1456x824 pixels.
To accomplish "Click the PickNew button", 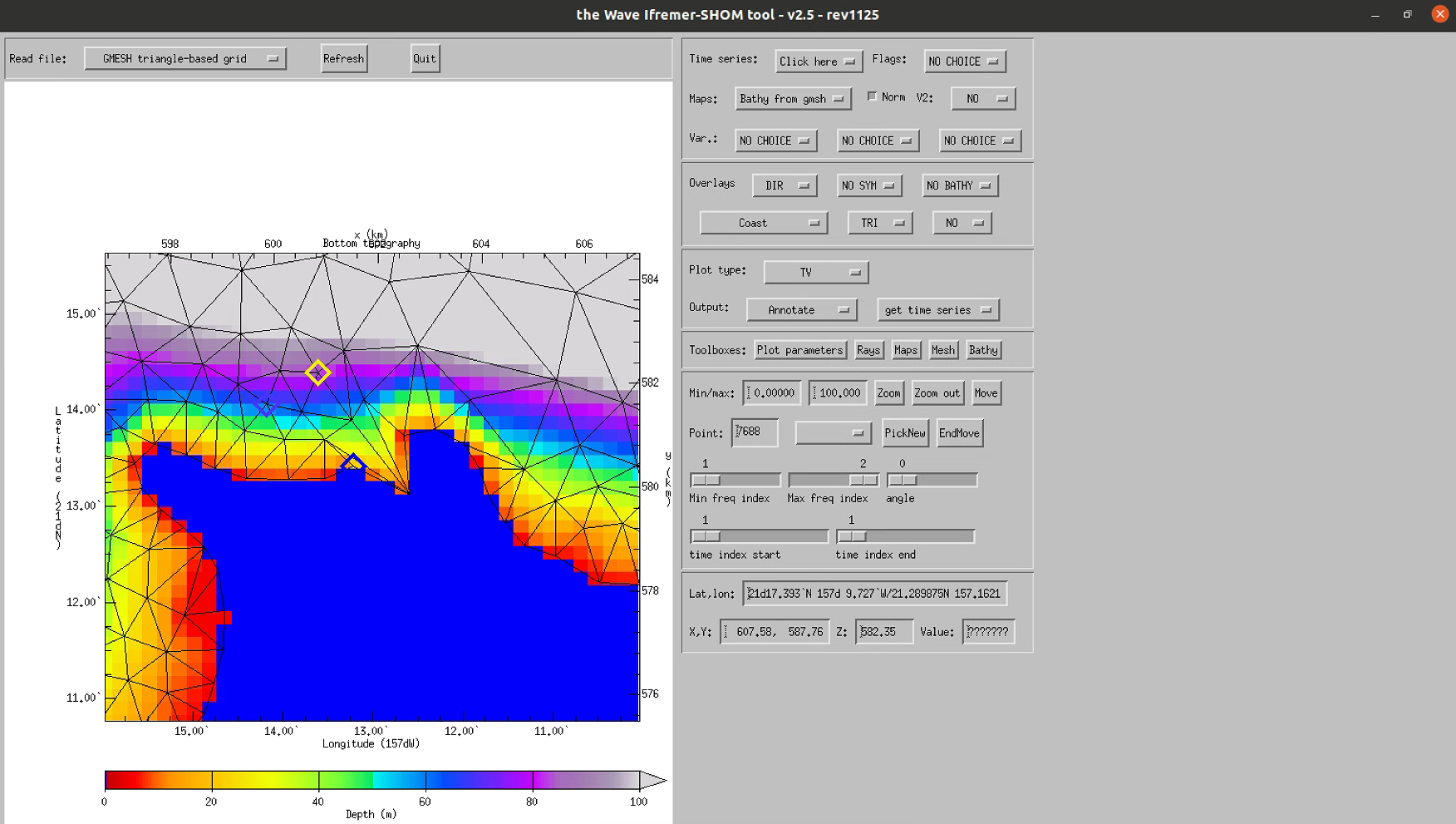I will pos(904,433).
